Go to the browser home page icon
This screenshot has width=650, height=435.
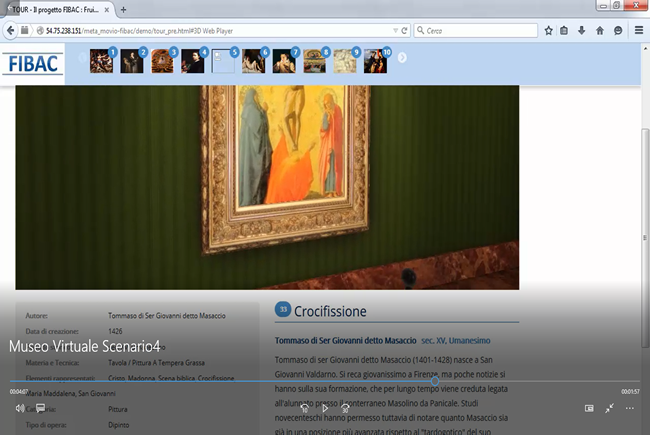[599, 30]
